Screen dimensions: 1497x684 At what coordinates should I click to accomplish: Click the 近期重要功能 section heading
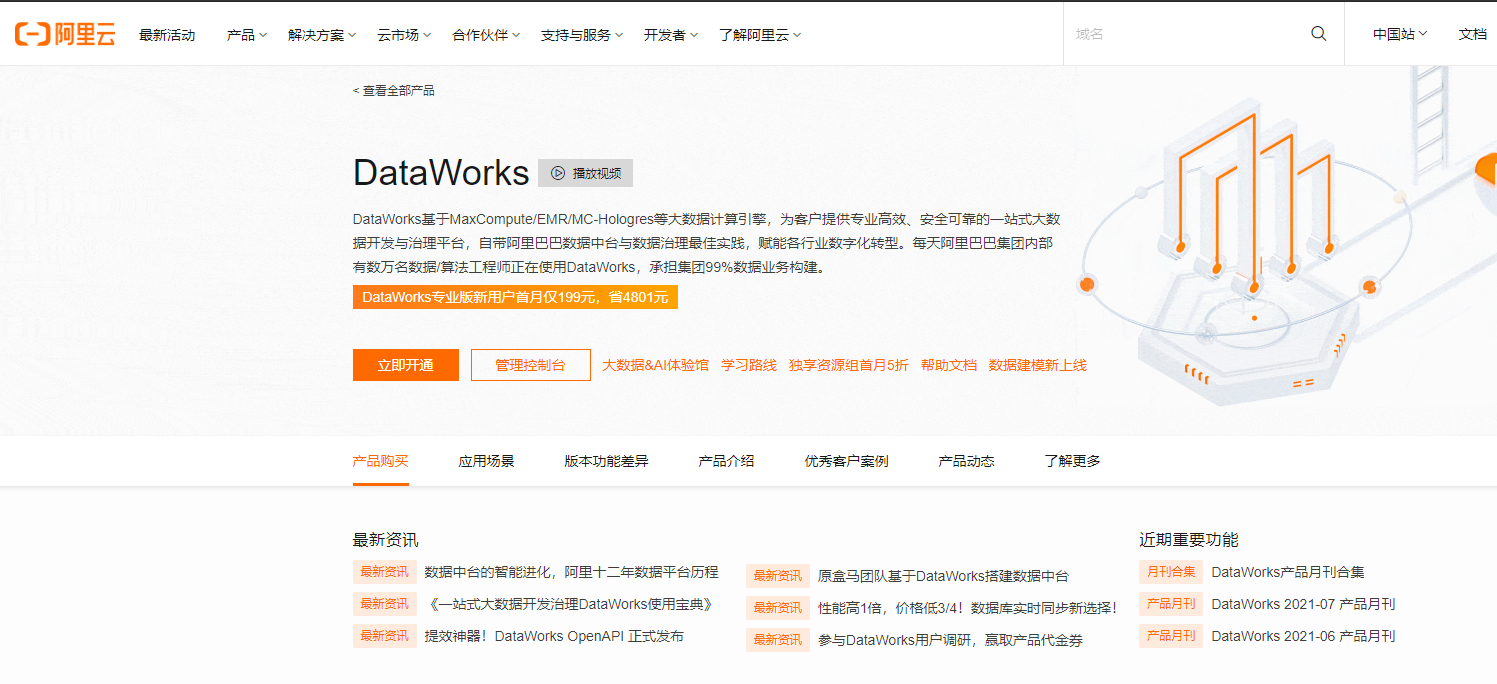tap(1189, 540)
